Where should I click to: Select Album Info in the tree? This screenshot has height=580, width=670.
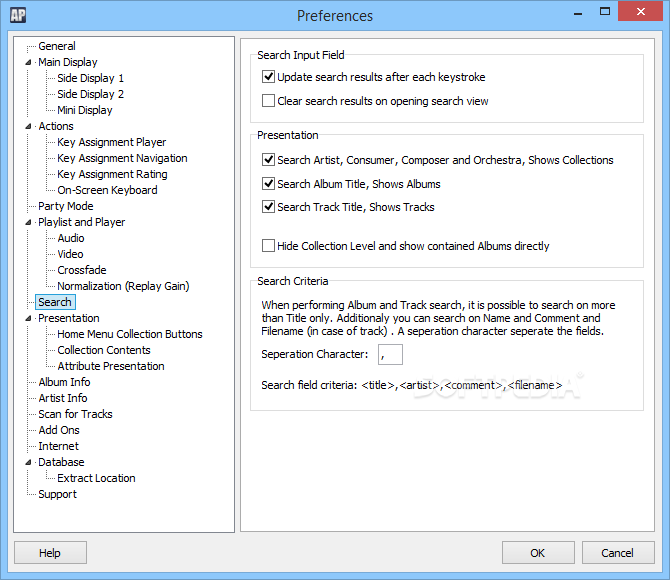64,382
